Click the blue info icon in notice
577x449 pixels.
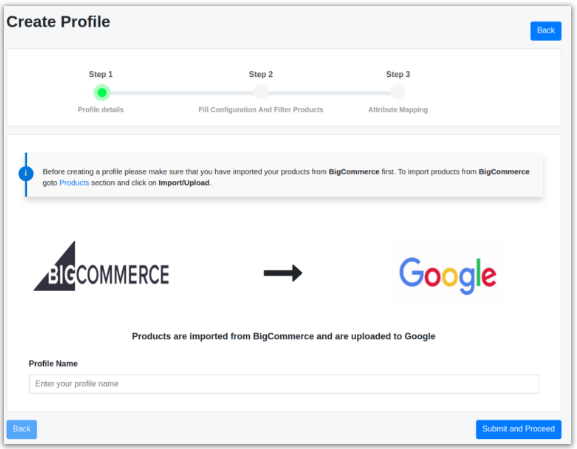pyautogui.click(x=26, y=173)
